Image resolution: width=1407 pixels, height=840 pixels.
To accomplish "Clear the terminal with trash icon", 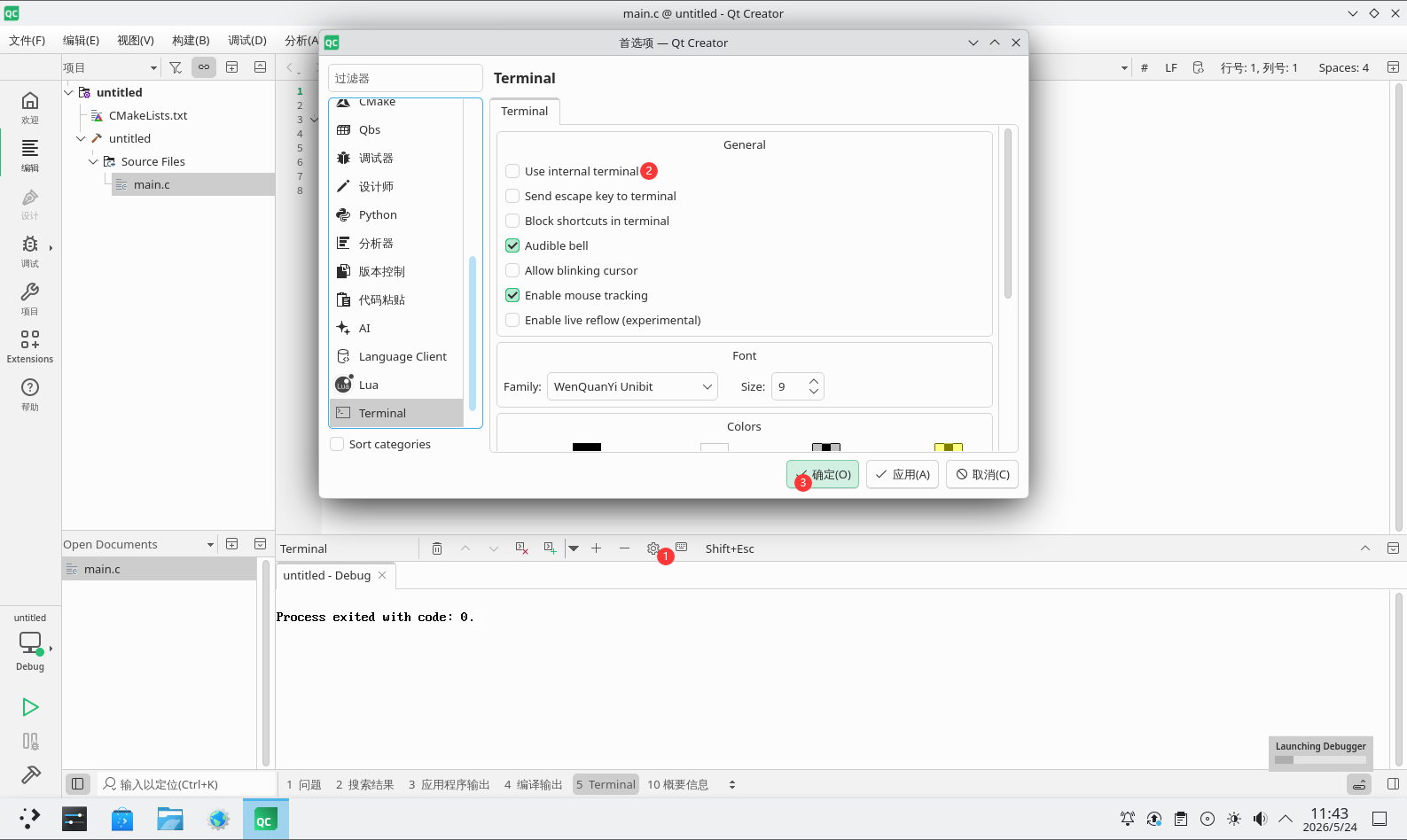I will (437, 548).
